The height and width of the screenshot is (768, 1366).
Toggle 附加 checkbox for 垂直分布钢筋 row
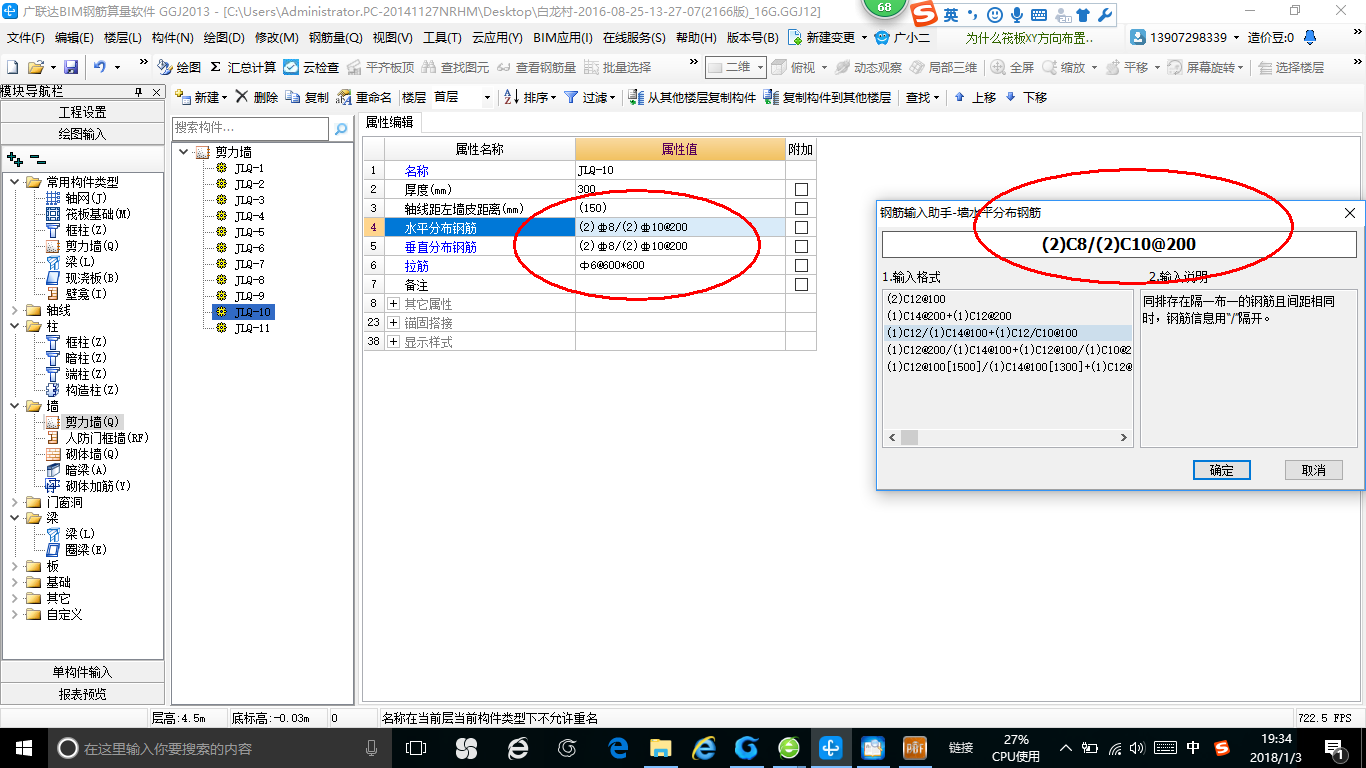[x=801, y=246]
